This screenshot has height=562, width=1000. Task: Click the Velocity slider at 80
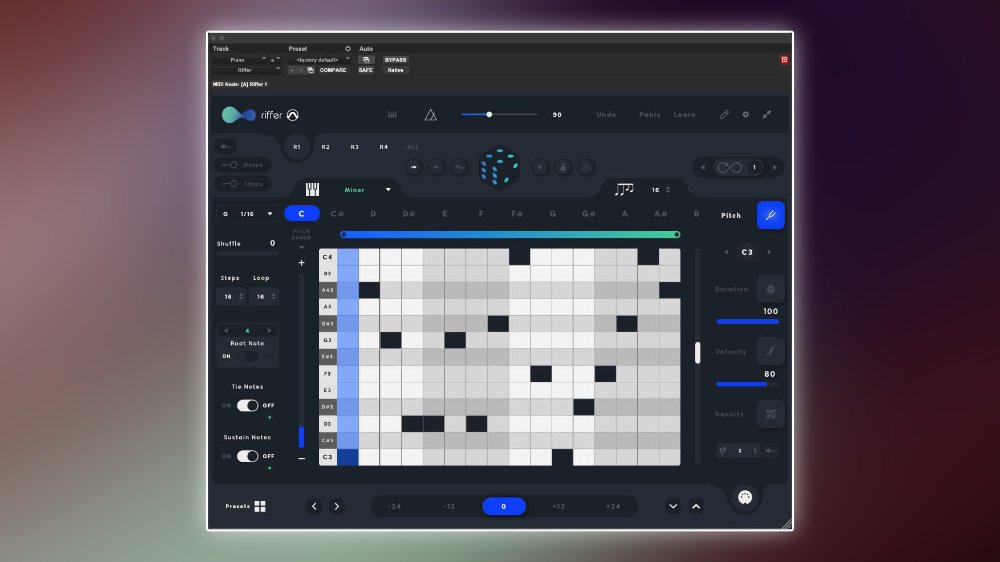pyautogui.click(x=747, y=384)
